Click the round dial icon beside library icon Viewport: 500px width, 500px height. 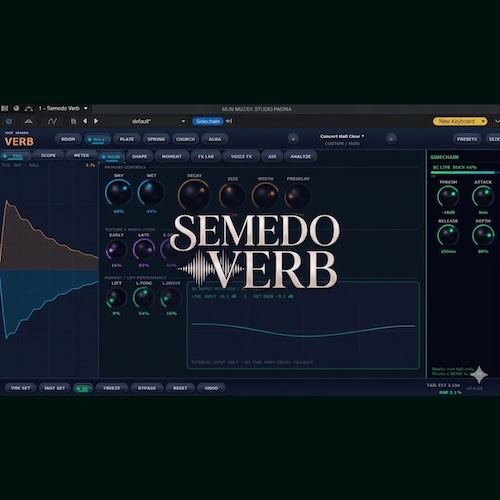tap(16, 108)
